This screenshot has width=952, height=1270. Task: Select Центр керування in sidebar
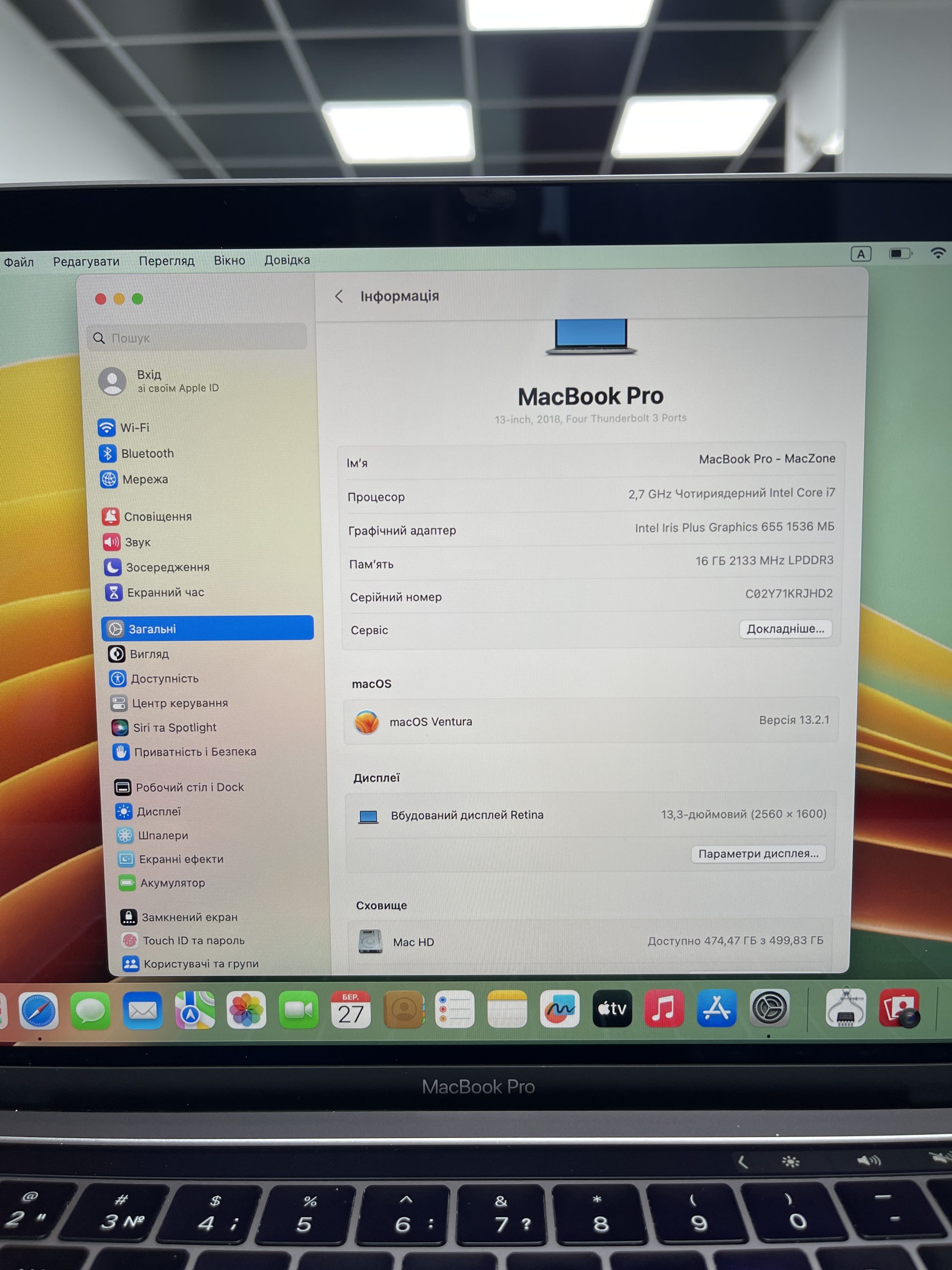point(169,703)
